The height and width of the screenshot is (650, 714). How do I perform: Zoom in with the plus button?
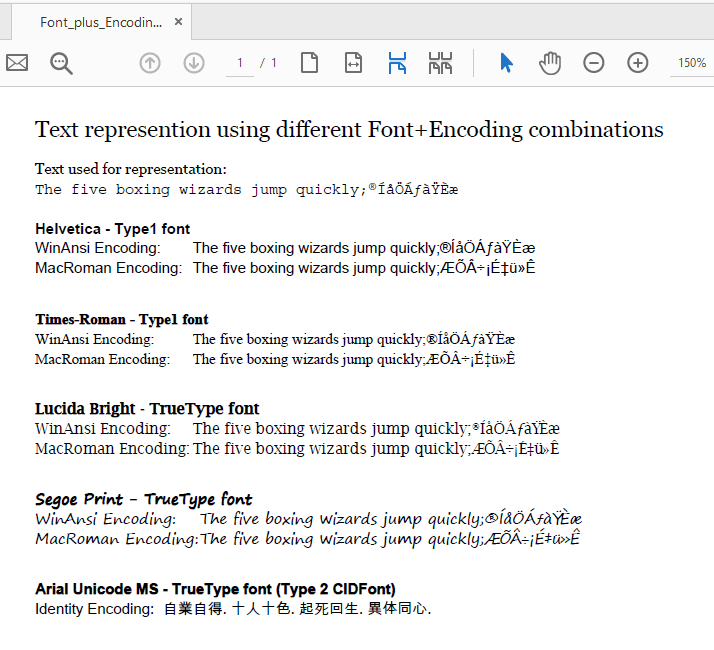[638, 63]
